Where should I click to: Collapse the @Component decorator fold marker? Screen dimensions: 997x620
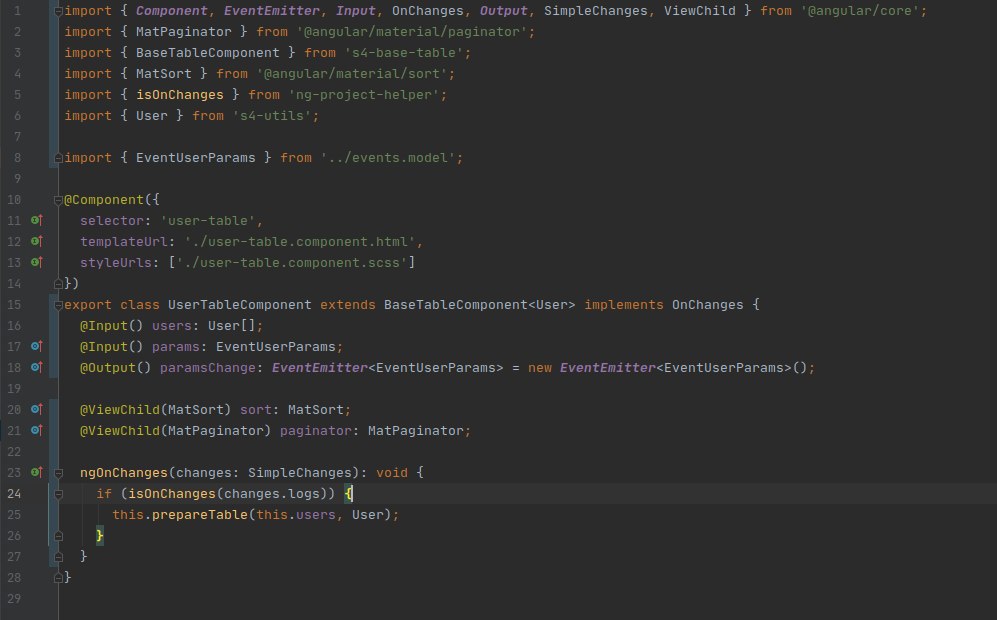coord(58,200)
